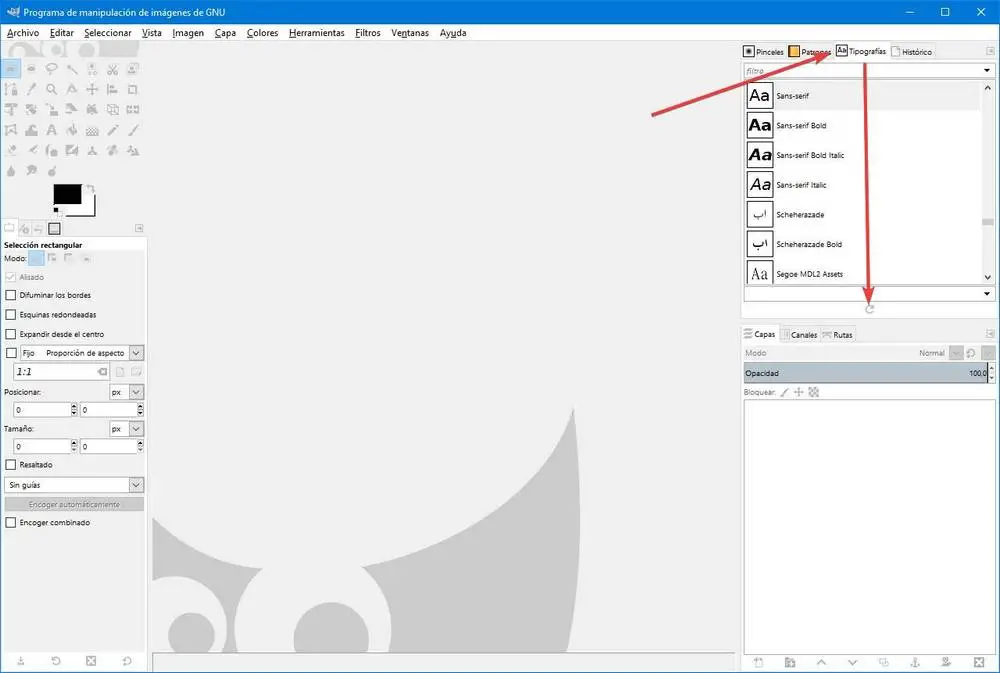Select the Scheherazade Bold font
This screenshot has width=1000, height=673.
[863, 244]
